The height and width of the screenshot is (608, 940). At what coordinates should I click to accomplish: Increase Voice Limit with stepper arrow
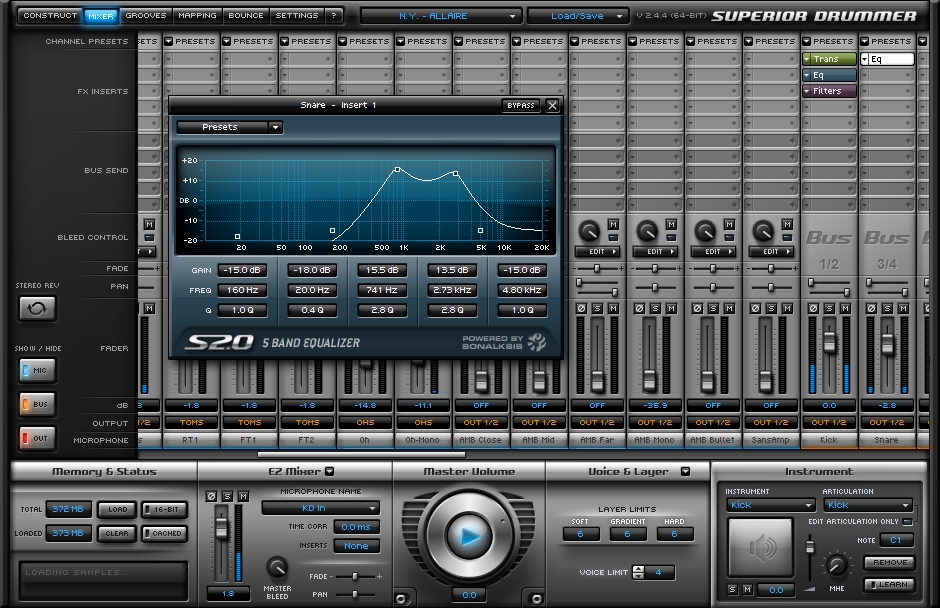638,568
